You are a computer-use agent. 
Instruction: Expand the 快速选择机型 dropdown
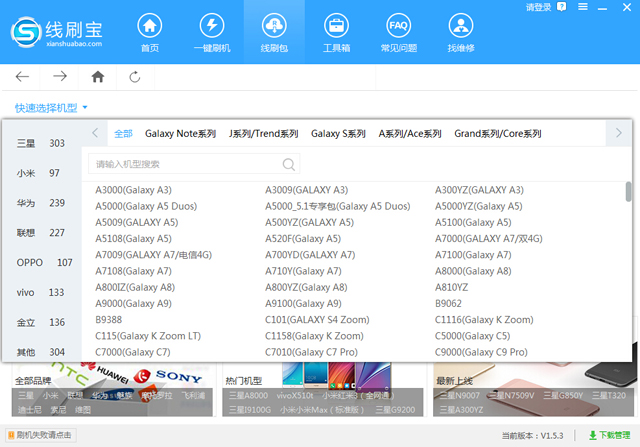[x=52, y=107]
